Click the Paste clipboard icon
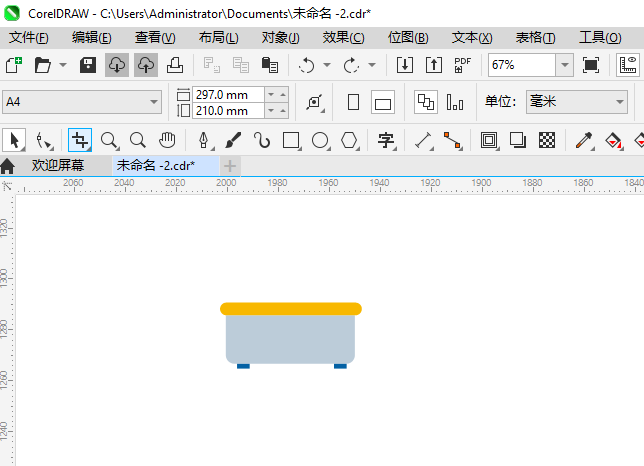This screenshot has height=466, width=644. [x=270, y=65]
